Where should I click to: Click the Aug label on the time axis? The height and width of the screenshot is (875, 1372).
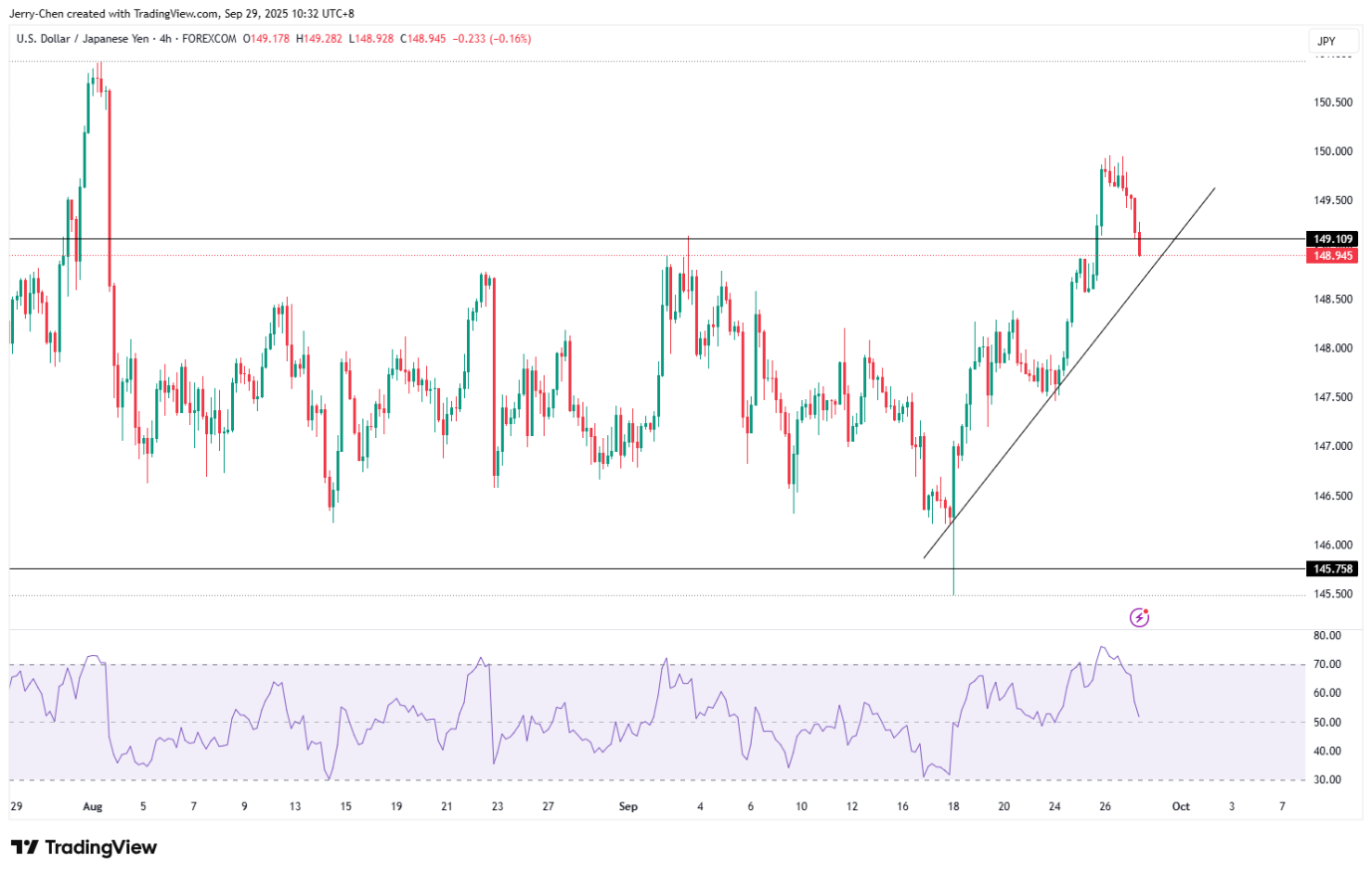(x=93, y=806)
